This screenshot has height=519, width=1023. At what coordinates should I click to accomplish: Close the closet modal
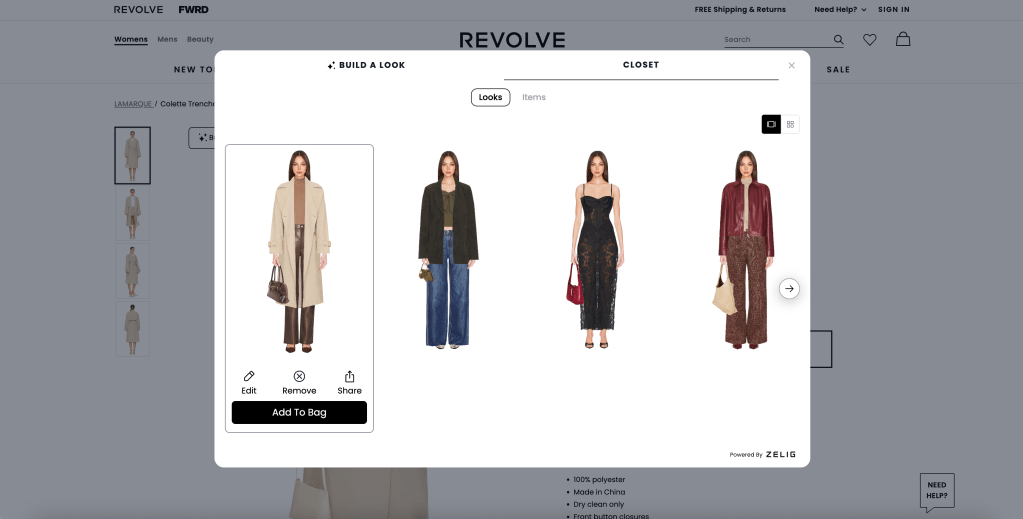point(791,65)
